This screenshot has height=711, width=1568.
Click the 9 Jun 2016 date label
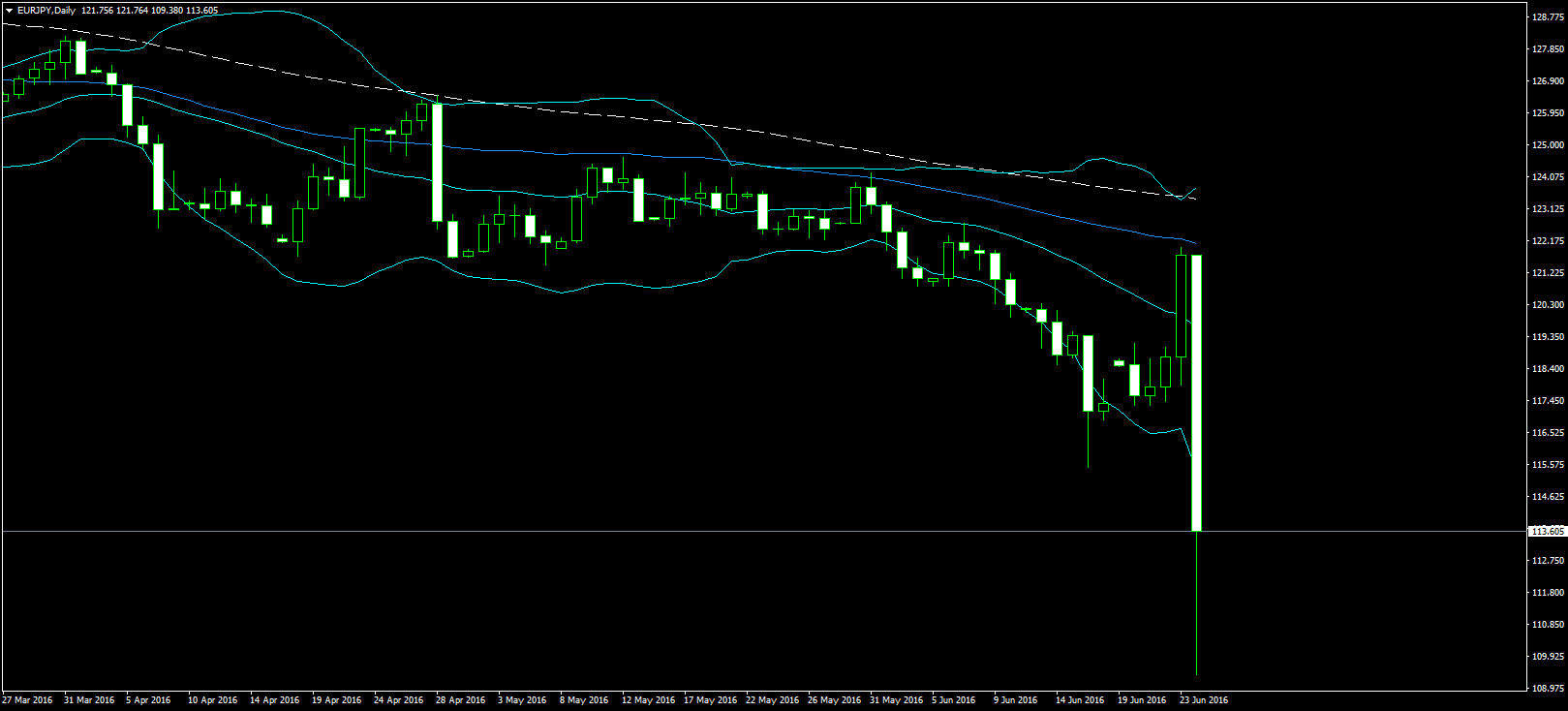pyautogui.click(x=1015, y=699)
